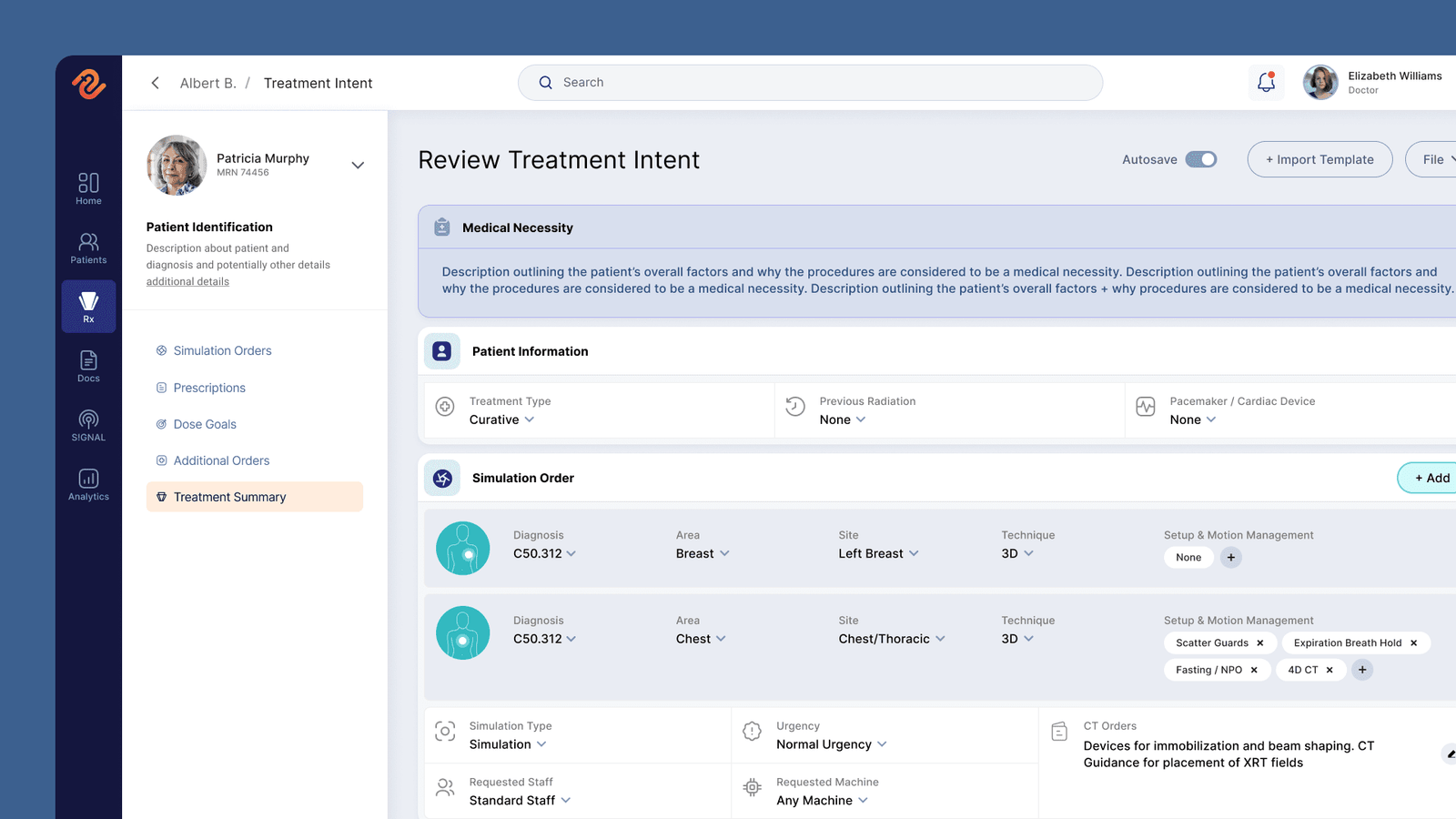Click the edit pencil on CT Orders
1456x819 pixels.
[x=1450, y=753]
